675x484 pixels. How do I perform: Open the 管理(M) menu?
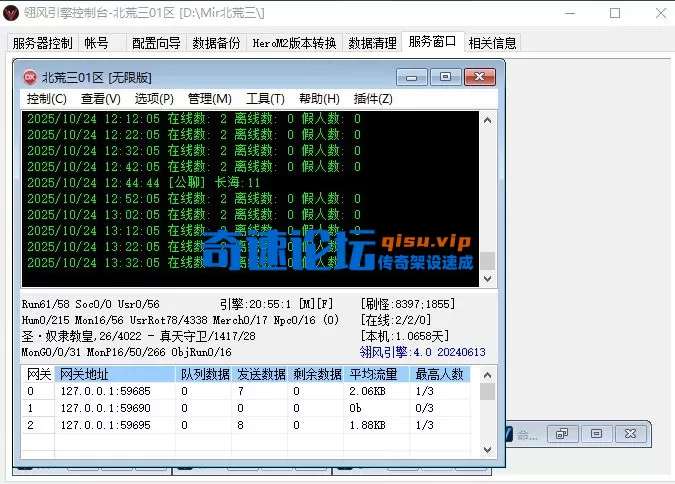(210, 99)
